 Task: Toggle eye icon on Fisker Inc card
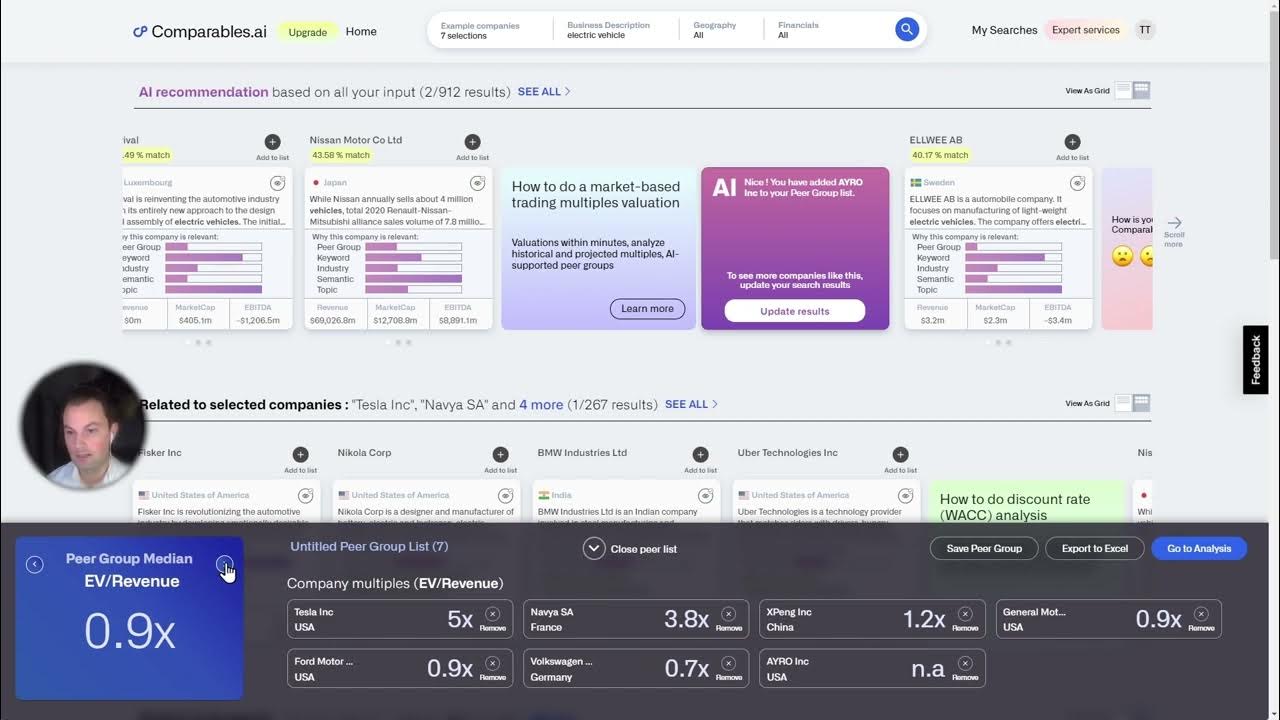pos(305,496)
